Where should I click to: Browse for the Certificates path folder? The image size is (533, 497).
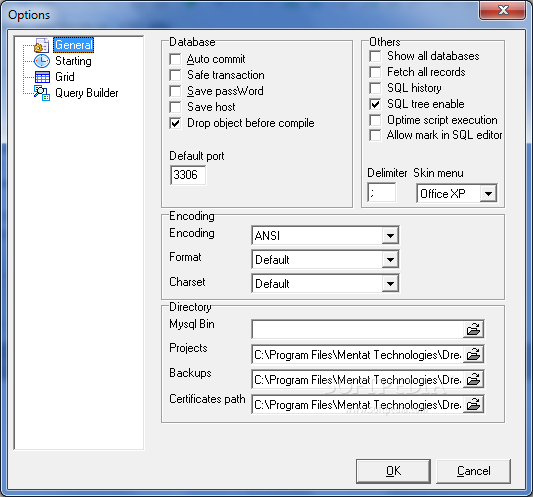(x=473, y=405)
